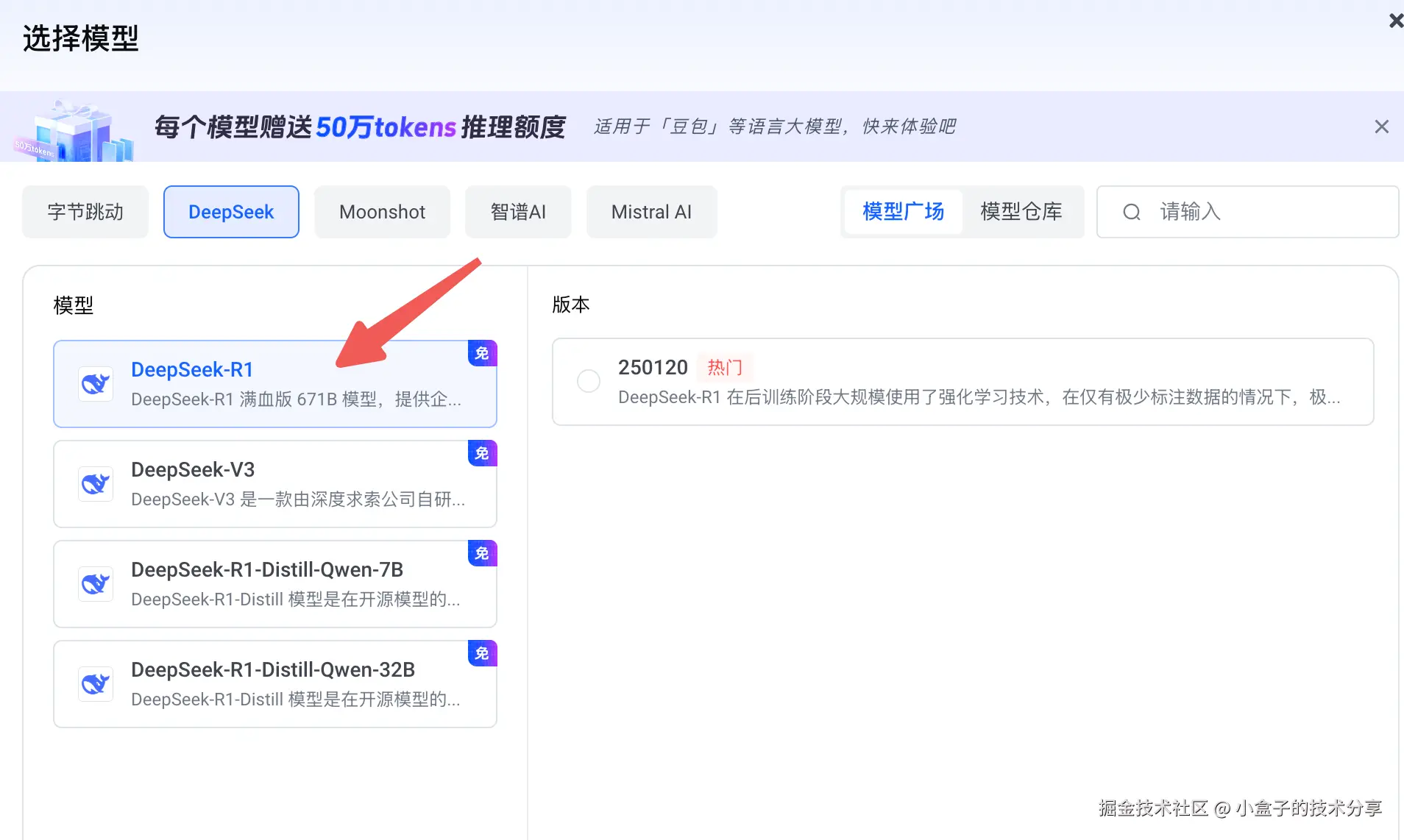1404x840 pixels.
Task: Select the 250120 version radio button
Action: point(589,381)
